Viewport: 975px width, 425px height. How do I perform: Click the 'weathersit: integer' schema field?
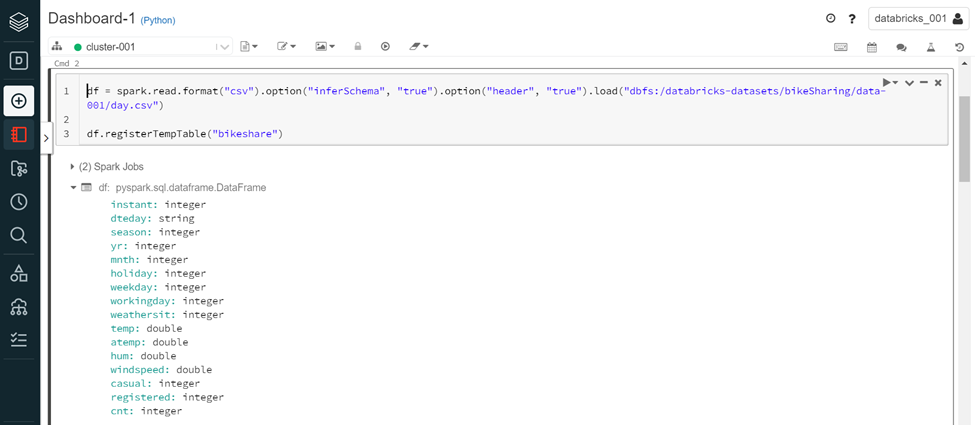(167, 314)
